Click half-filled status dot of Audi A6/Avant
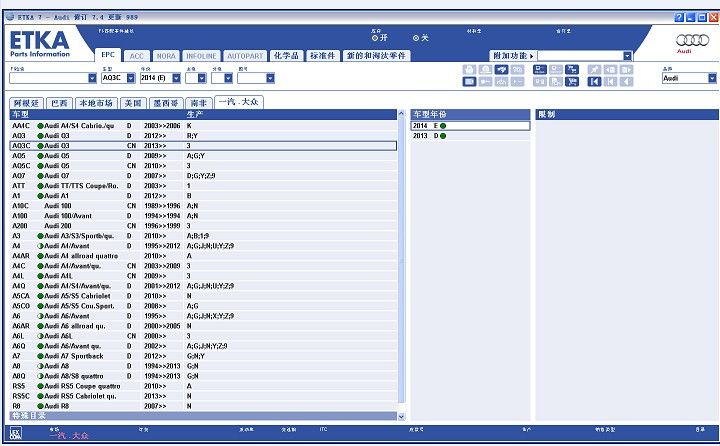The height and width of the screenshot is (446, 720). click(40, 316)
